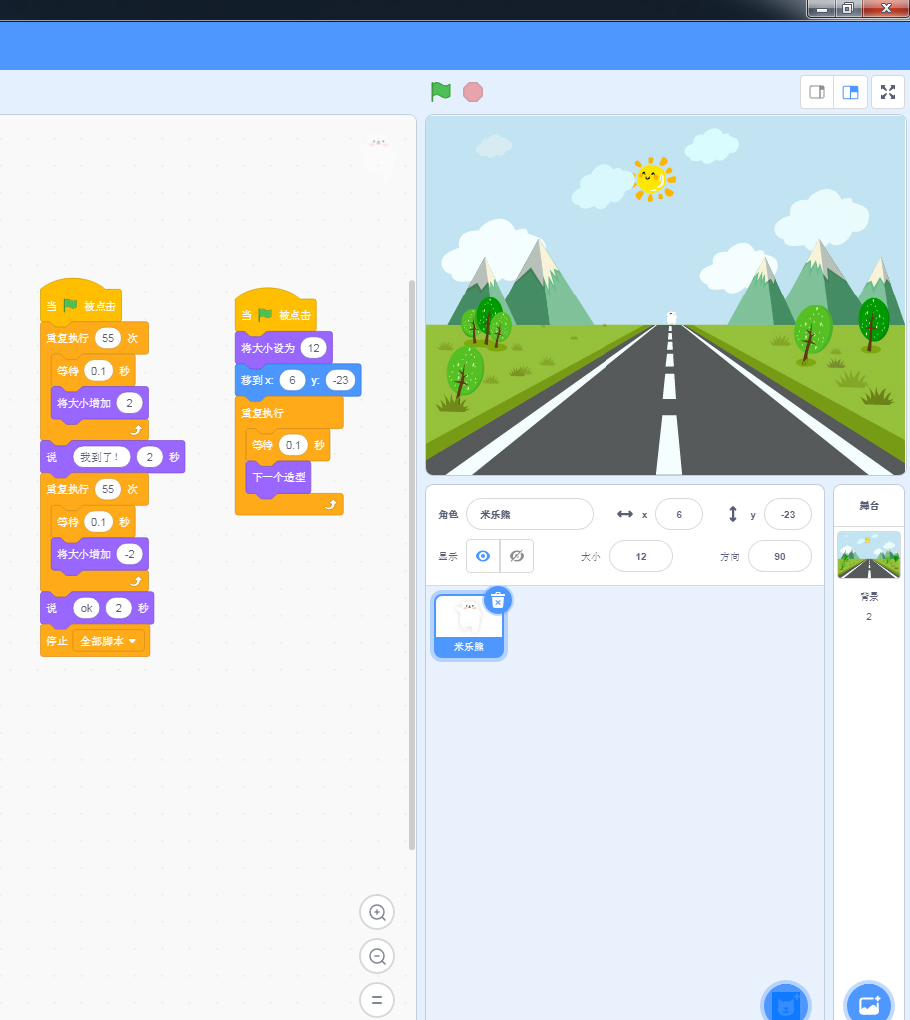This screenshot has height=1020, width=910.
Task: Hide the sprite using the crossed-eye icon
Action: (x=516, y=556)
